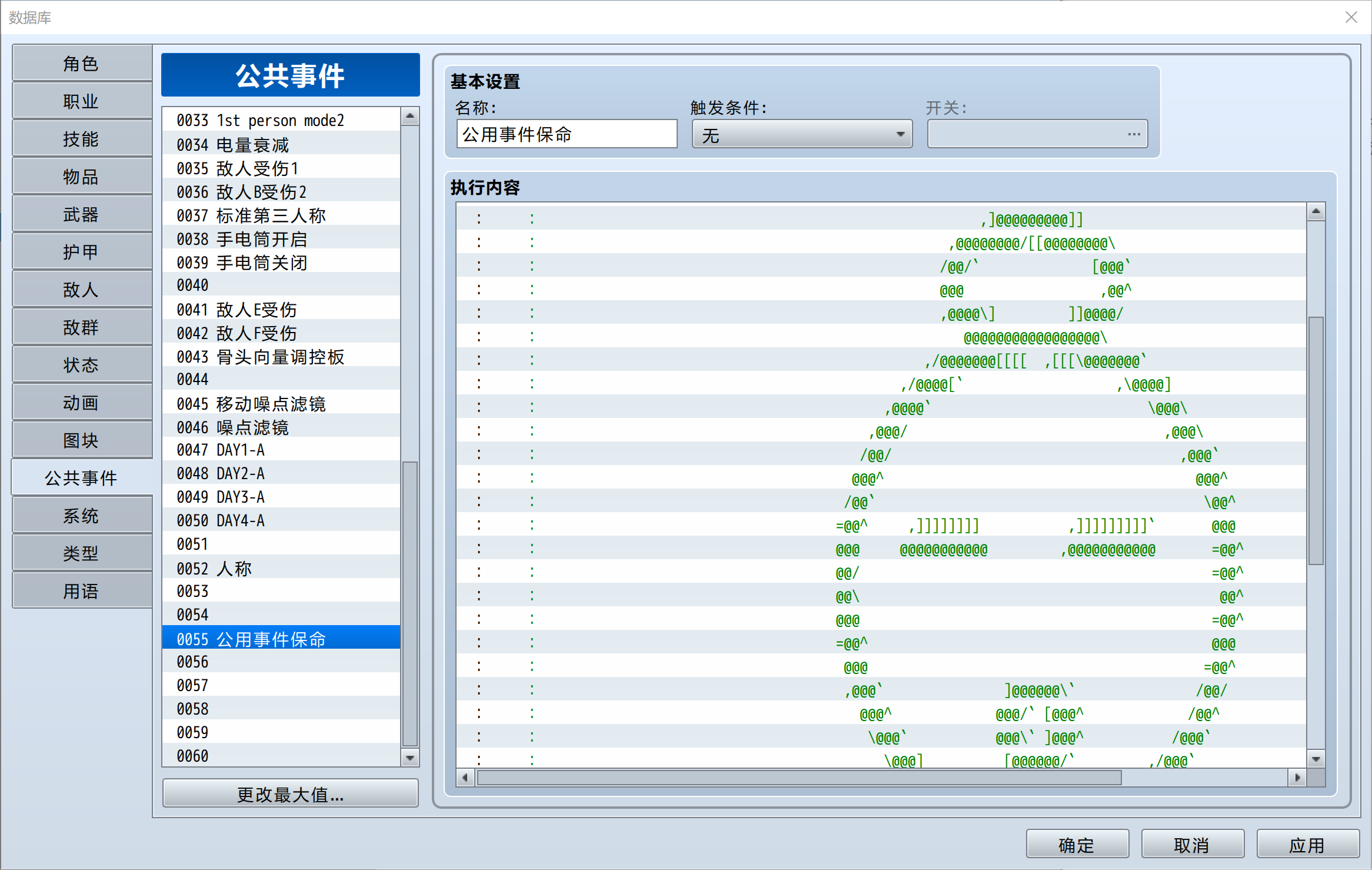Click the 名称 input field
This screenshot has height=870, width=1372.
click(567, 135)
